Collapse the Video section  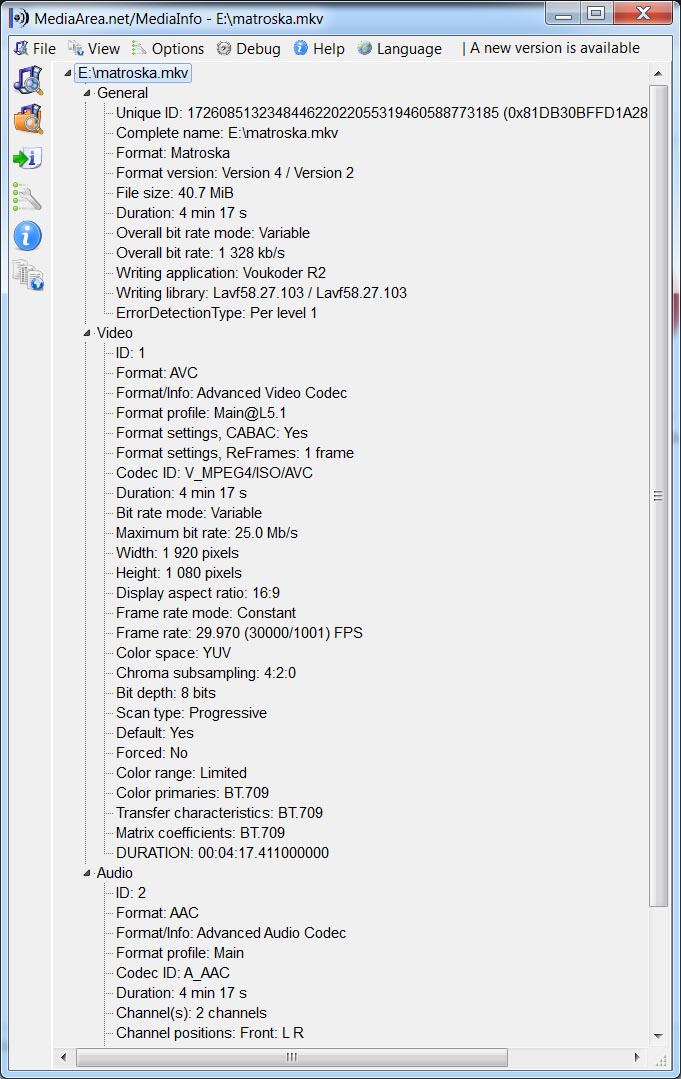pos(87,333)
